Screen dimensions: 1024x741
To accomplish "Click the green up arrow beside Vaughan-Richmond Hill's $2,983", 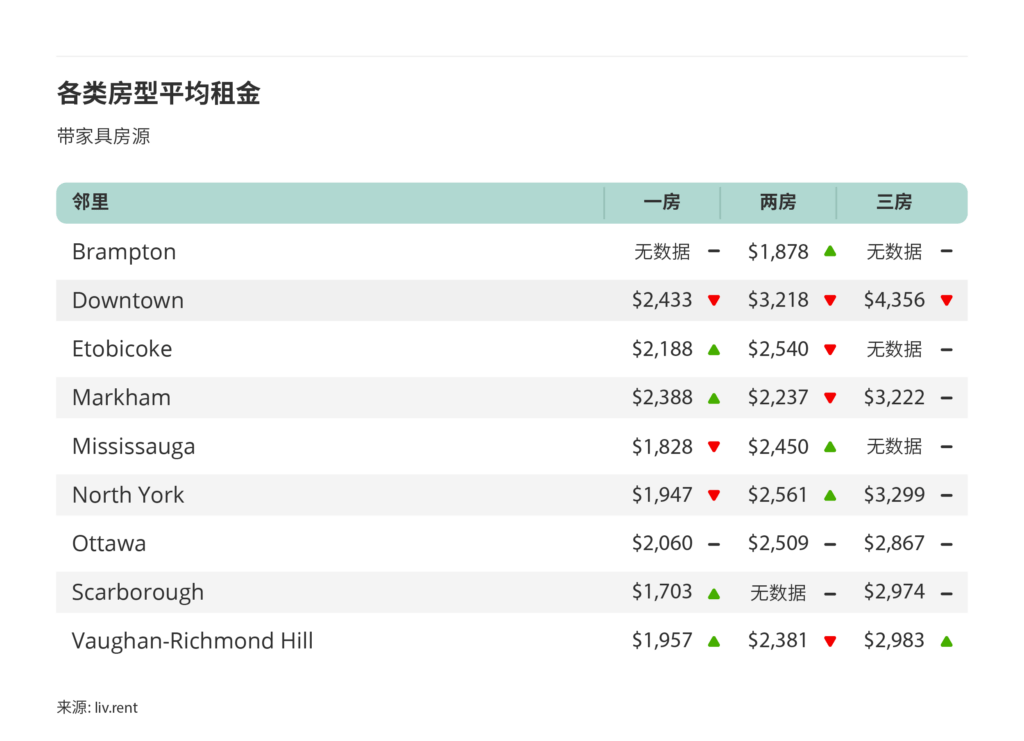I will click(x=946, y=641).
